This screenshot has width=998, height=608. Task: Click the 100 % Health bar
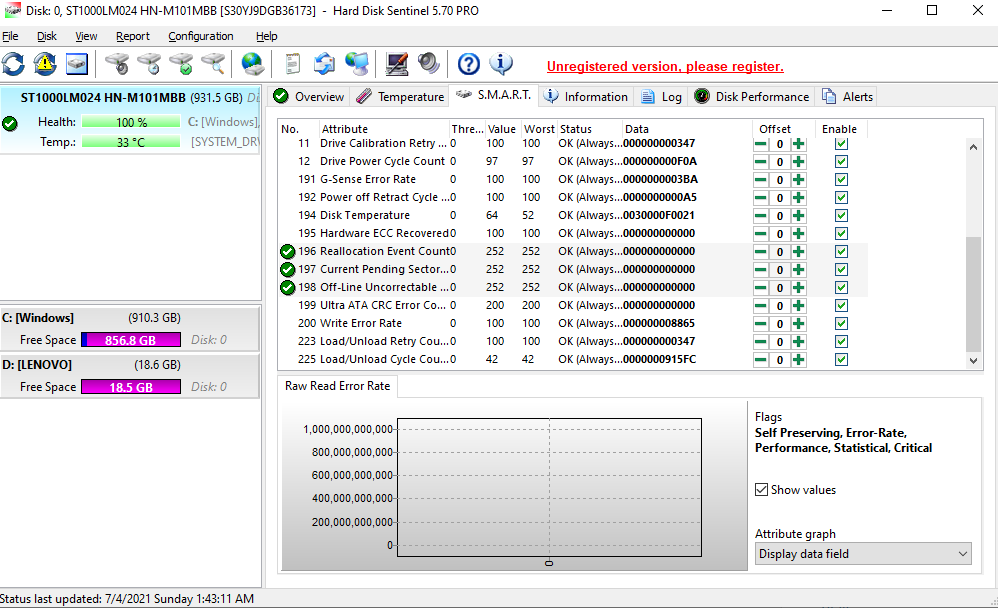coord(131,122)
